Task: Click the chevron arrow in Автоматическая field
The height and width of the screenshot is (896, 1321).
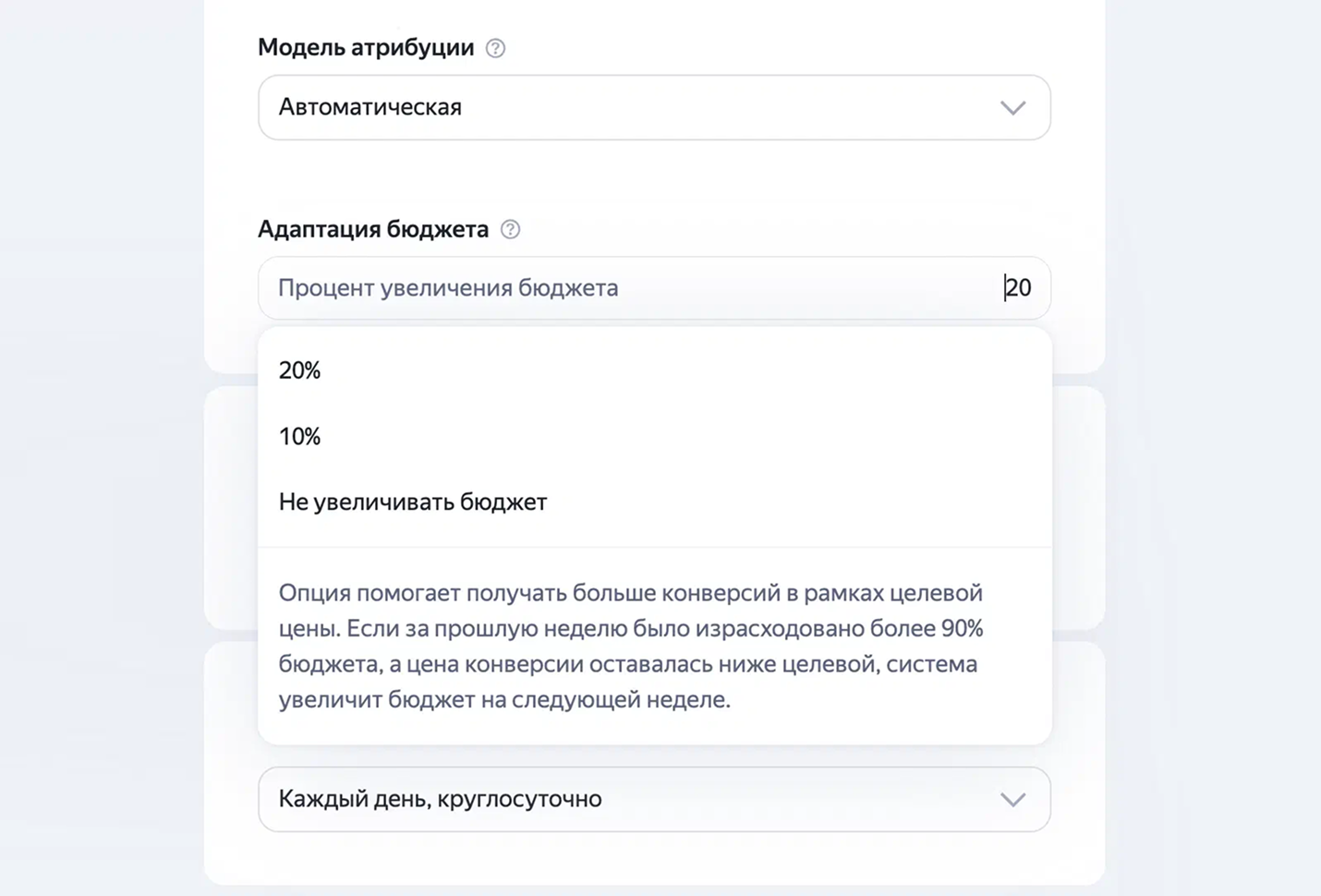Action: pyautogui.click(x=1012, y=108)
